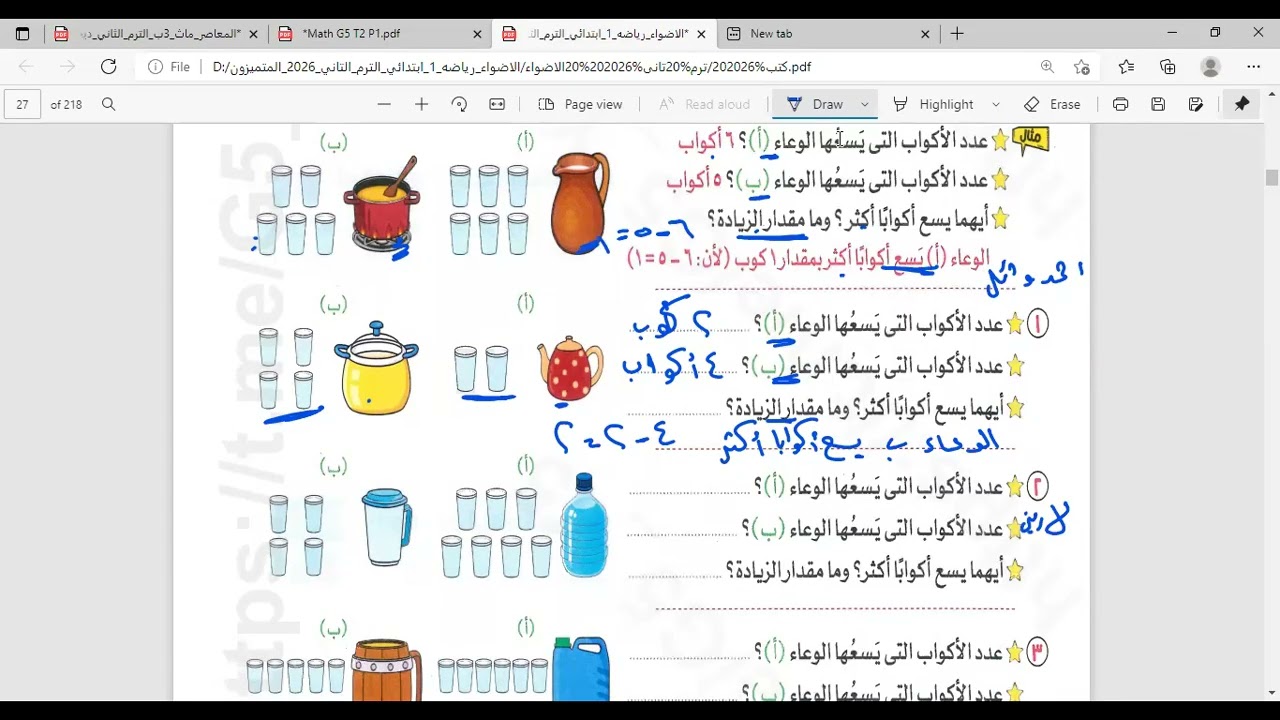Screen dimensions: 1280x720
Task: Click the brown clay jug picture
Action: (x=580, y=203)
